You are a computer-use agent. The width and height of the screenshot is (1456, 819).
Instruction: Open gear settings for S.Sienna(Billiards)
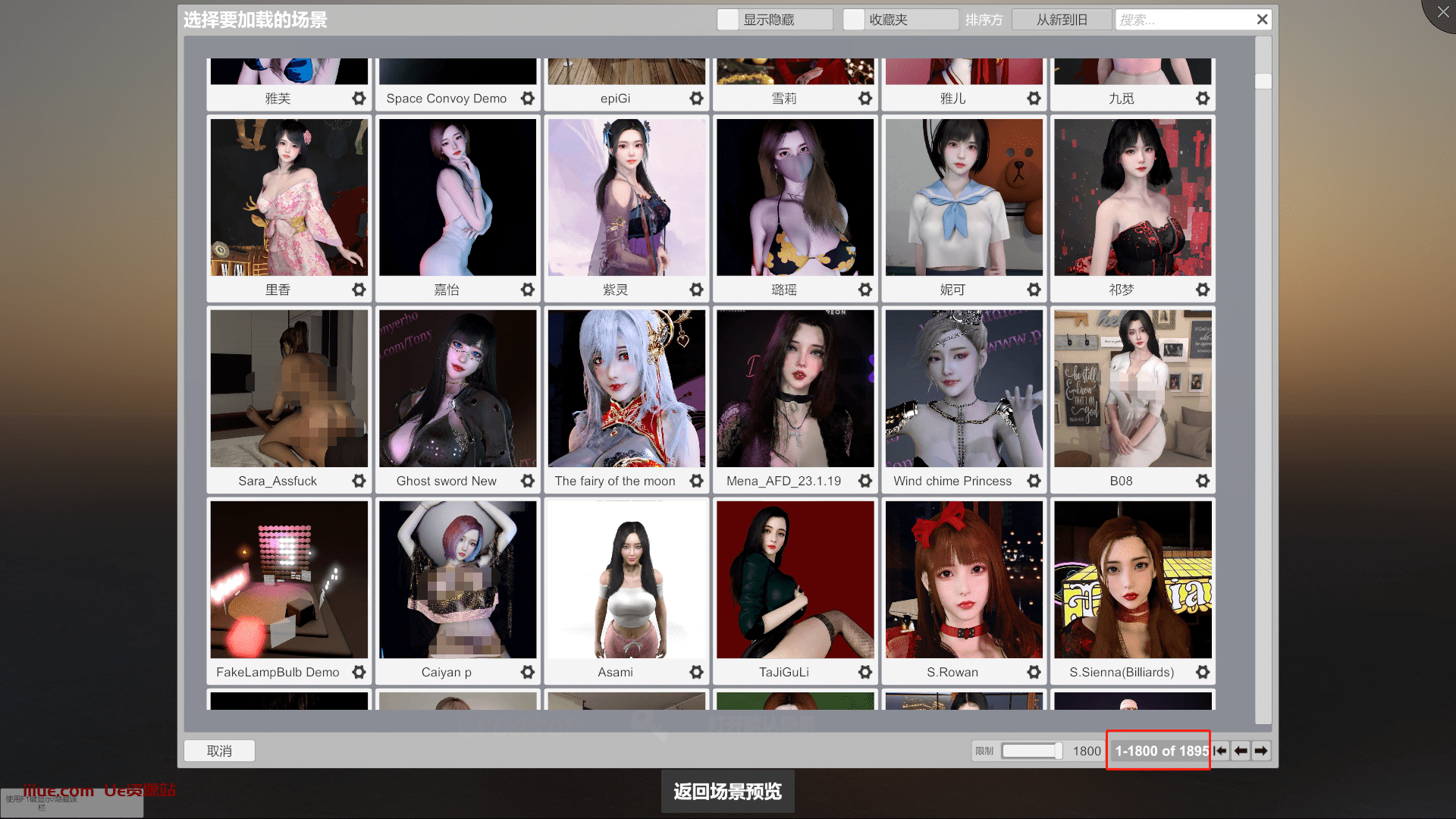click(x=1202, y=672)
